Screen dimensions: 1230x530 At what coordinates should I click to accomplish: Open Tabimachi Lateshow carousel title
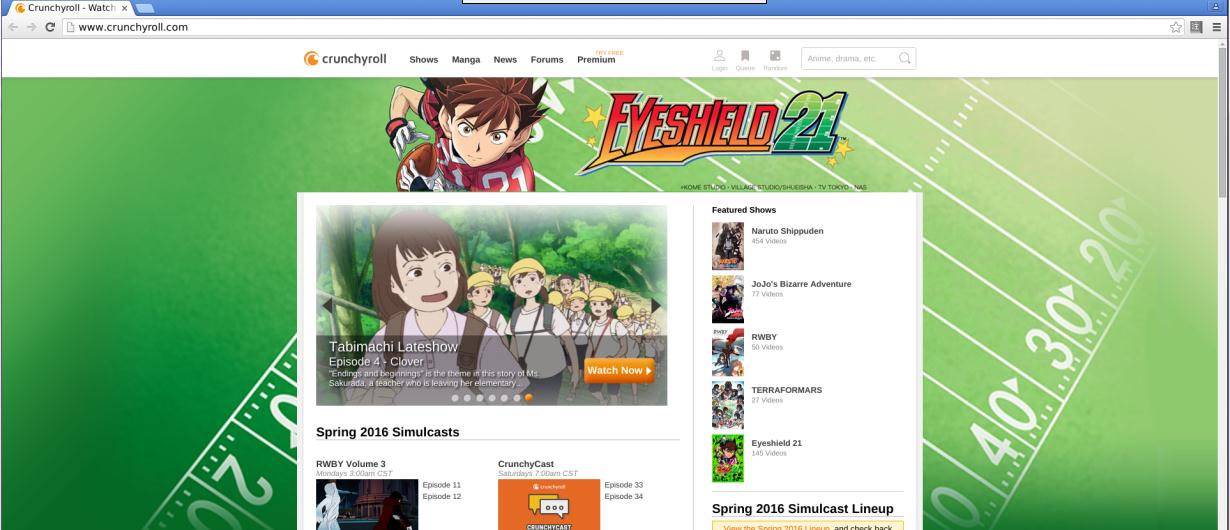click(393, 347)
